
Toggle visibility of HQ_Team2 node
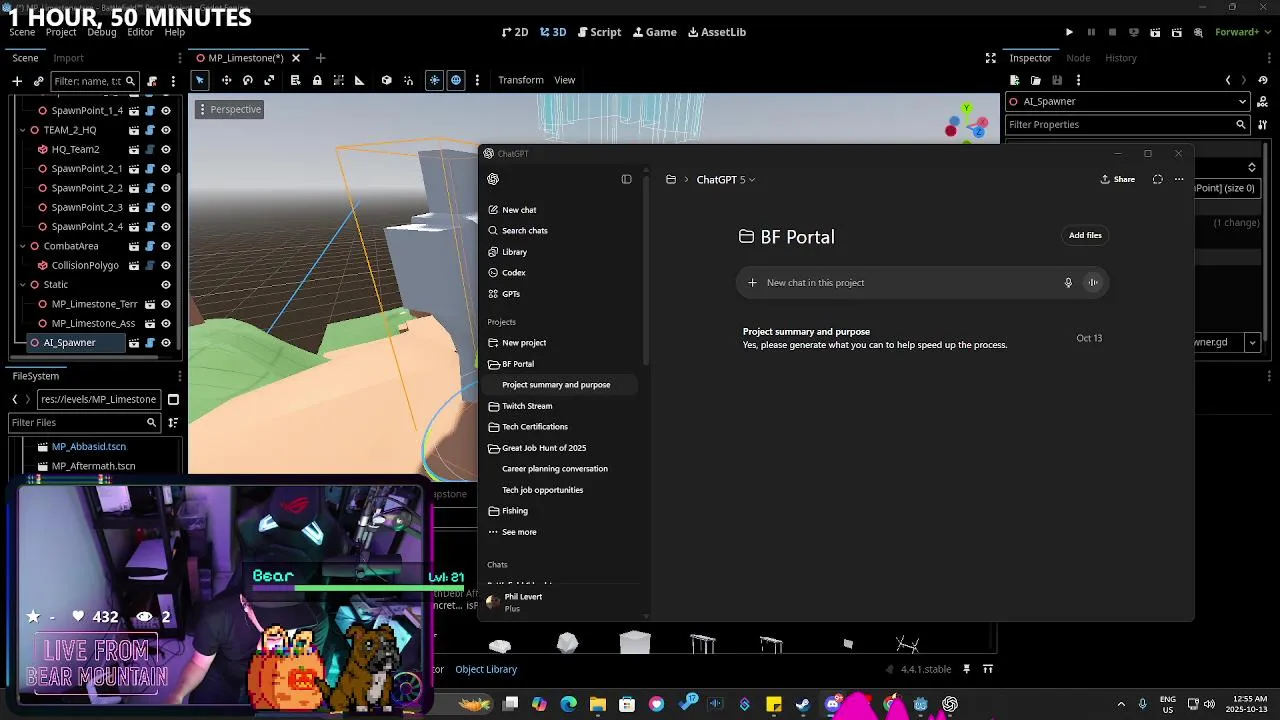(166, 150)
